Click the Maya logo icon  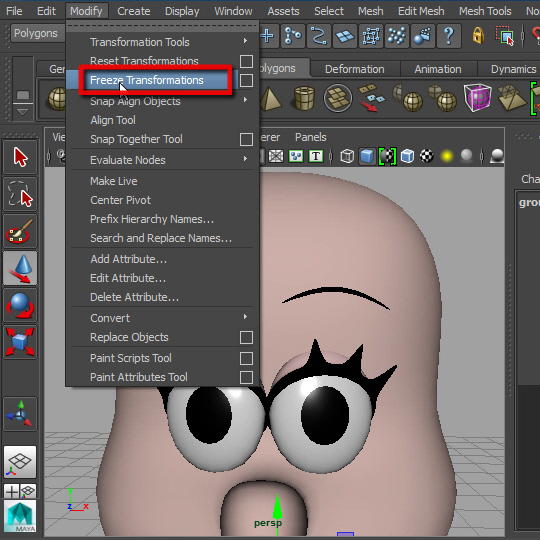pyautogui.click(x=20, y=516)
